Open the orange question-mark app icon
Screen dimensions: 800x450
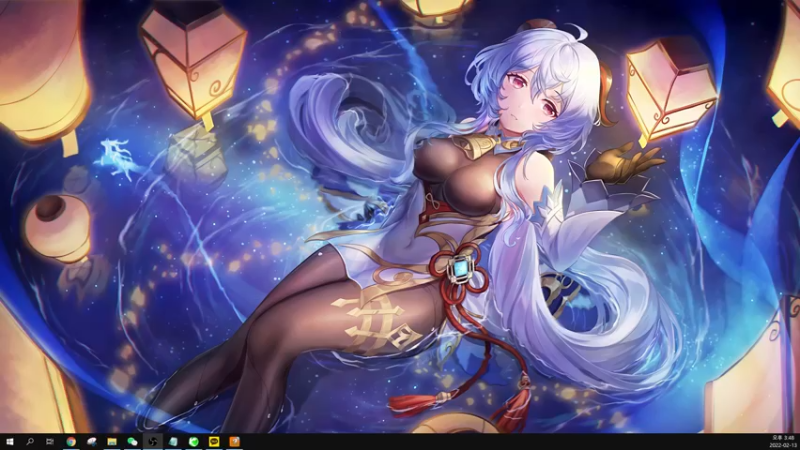pos(234,442)
